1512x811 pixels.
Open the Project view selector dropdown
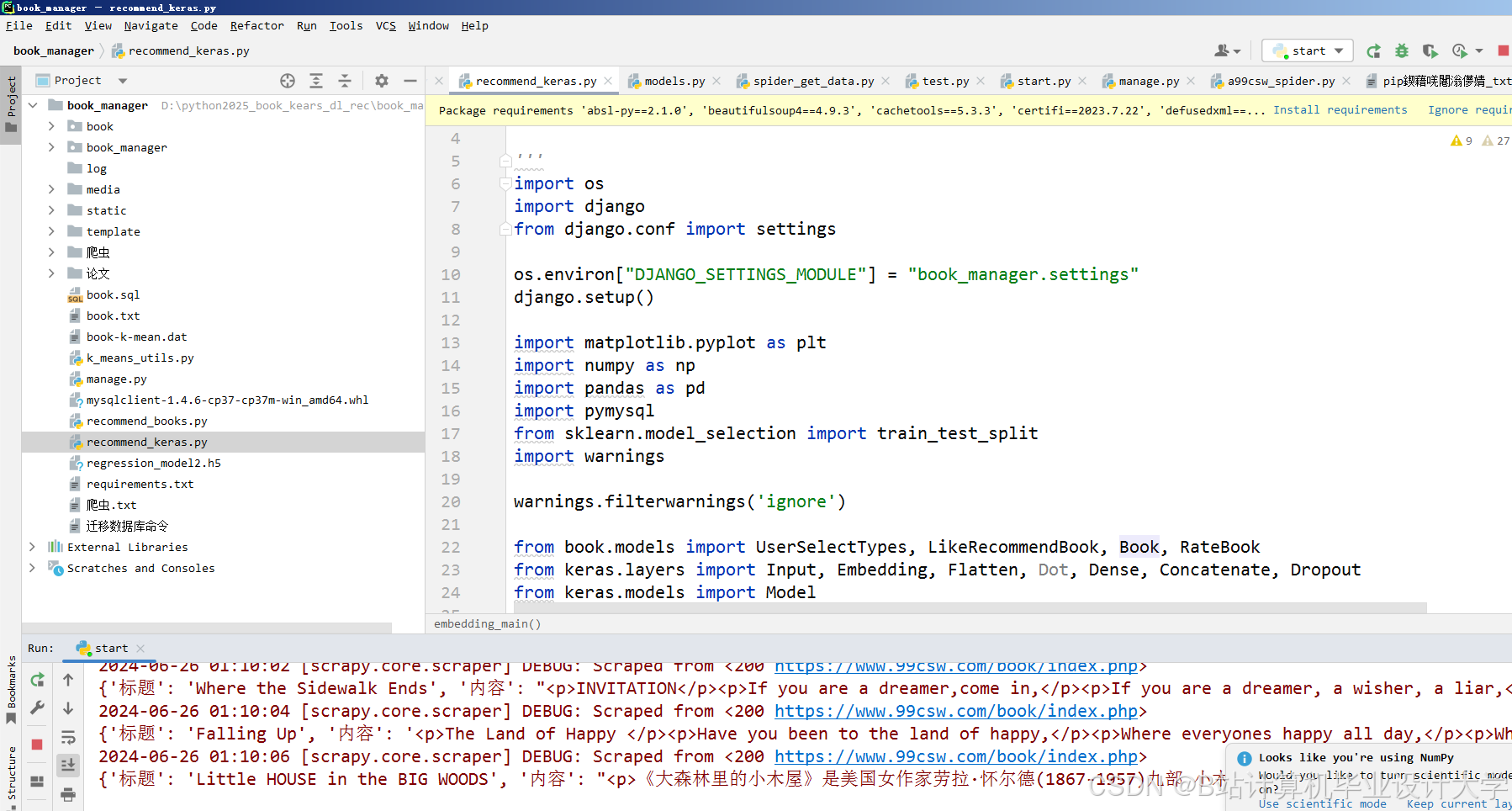[x=123, y=81]
